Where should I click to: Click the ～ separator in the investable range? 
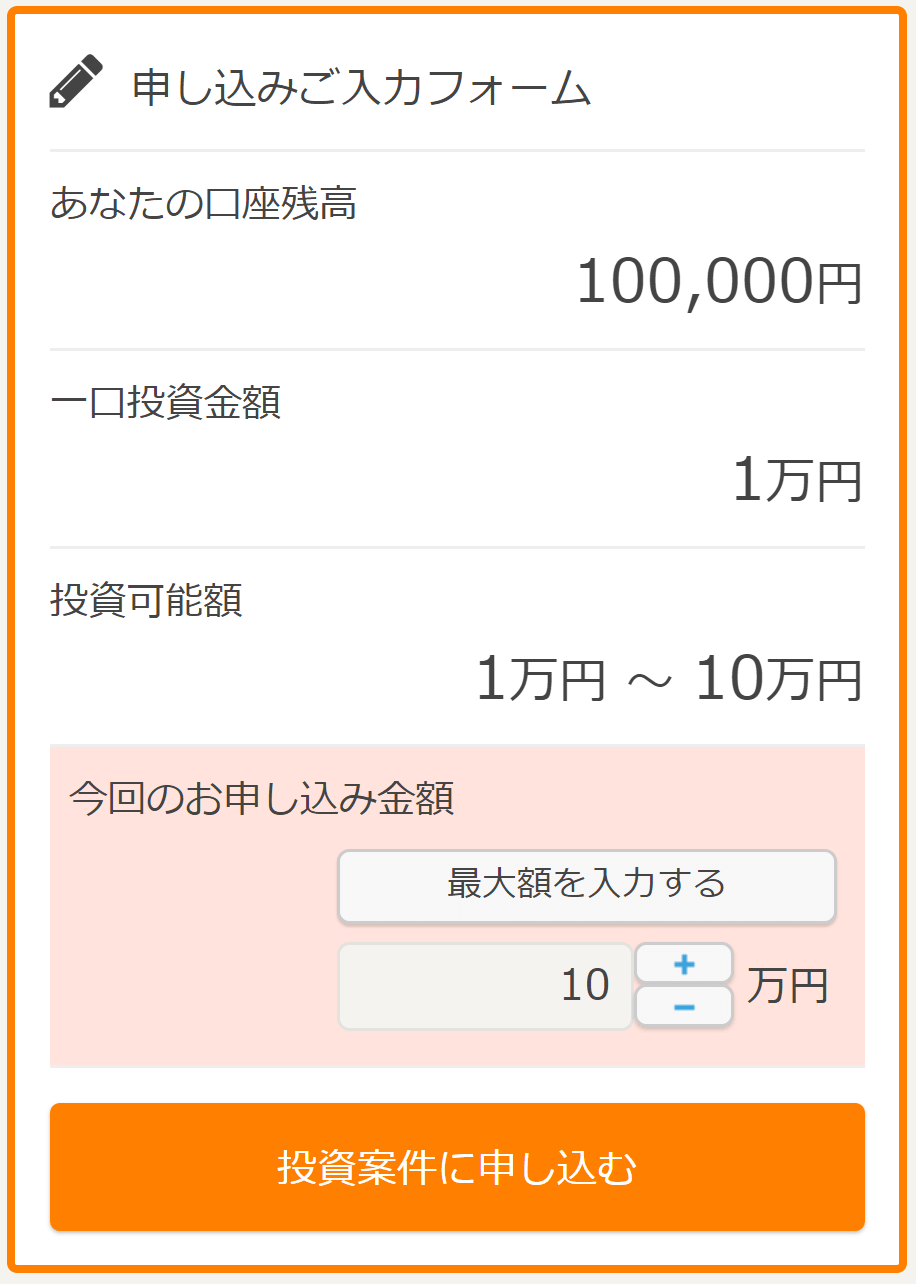[650, 682]
